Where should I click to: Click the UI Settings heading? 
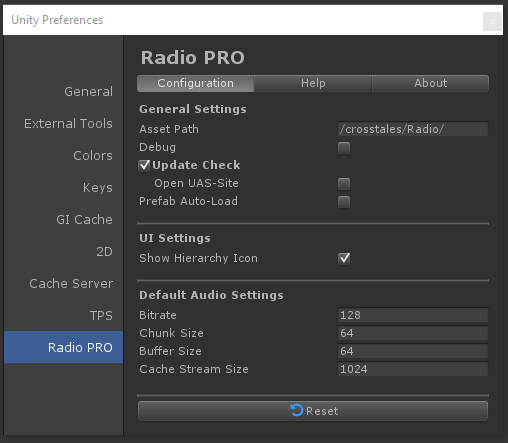tap(175, 238)
